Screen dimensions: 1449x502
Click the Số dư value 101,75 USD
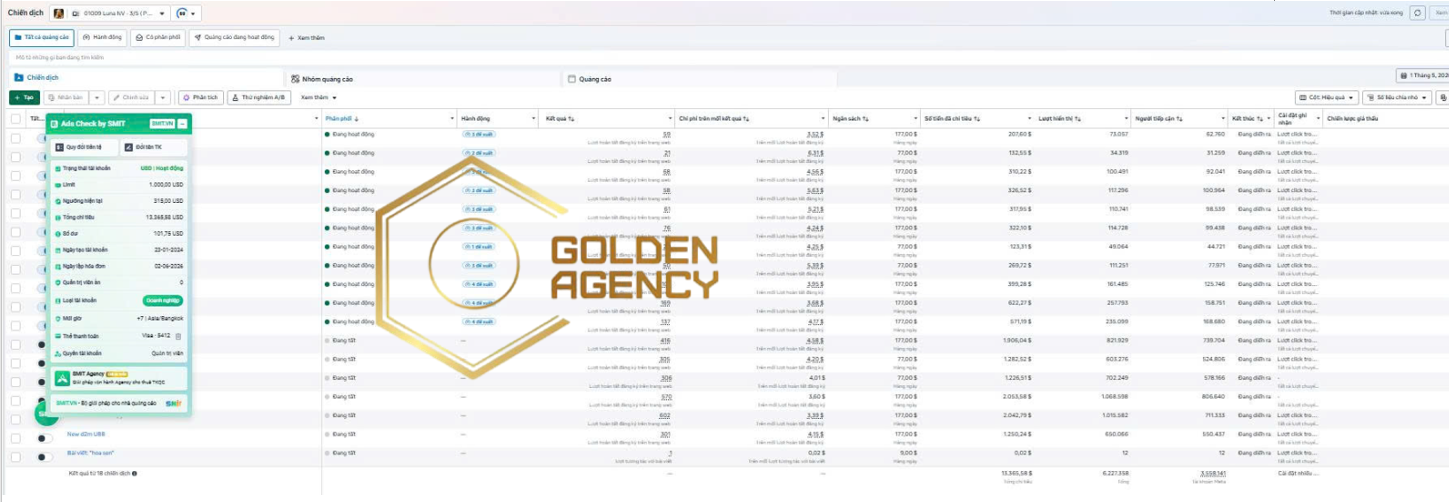(168, 233)
